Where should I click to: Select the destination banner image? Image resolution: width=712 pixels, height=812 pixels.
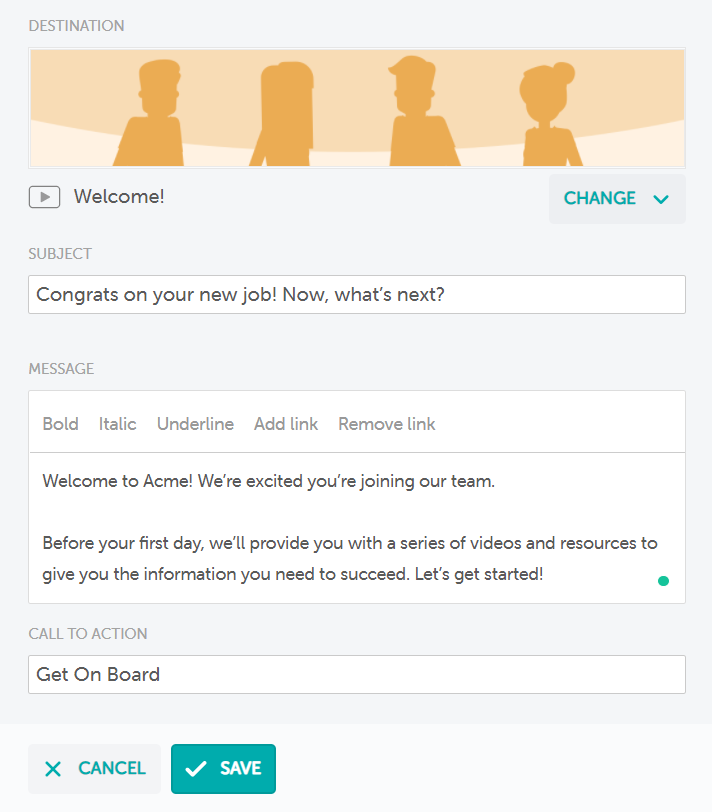[x=356, y=108]
